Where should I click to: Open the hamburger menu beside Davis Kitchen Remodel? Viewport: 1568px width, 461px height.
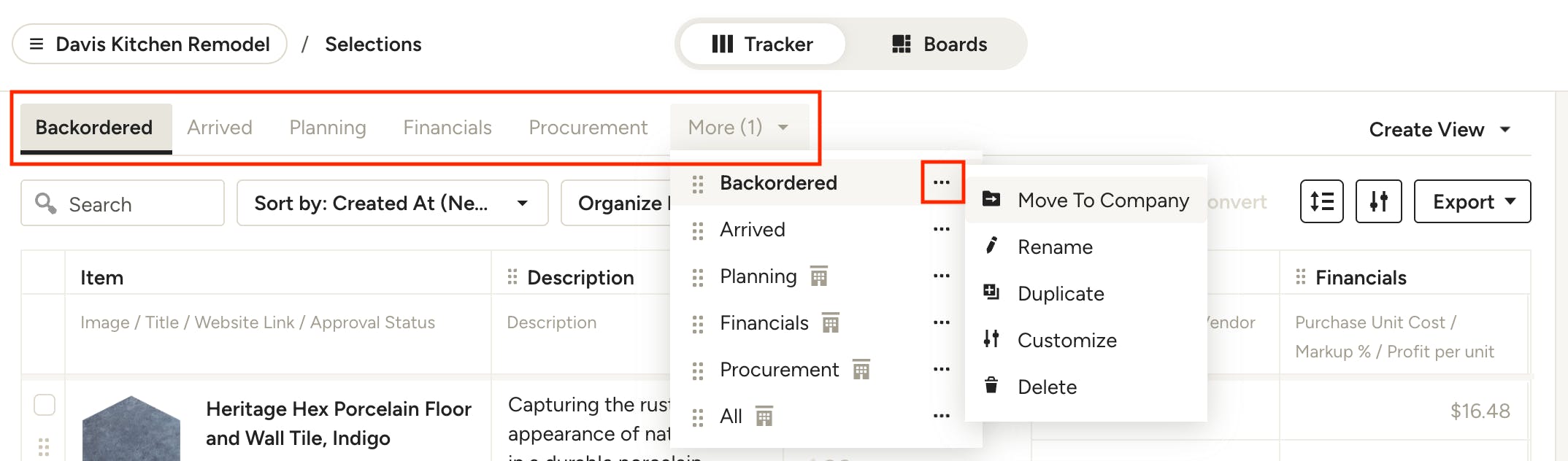point(36,44)
